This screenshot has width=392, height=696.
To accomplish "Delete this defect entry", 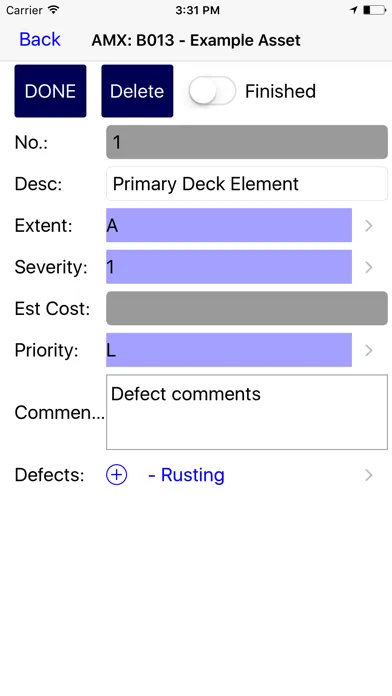I will pos(137,91).
